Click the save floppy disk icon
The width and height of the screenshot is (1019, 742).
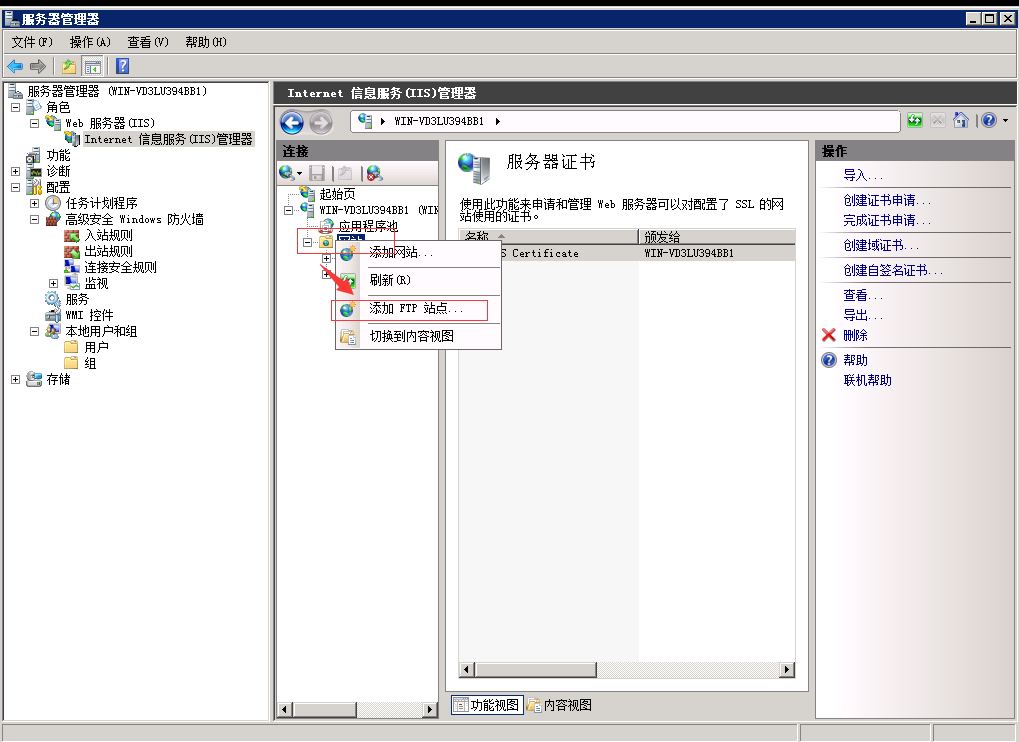317,173
